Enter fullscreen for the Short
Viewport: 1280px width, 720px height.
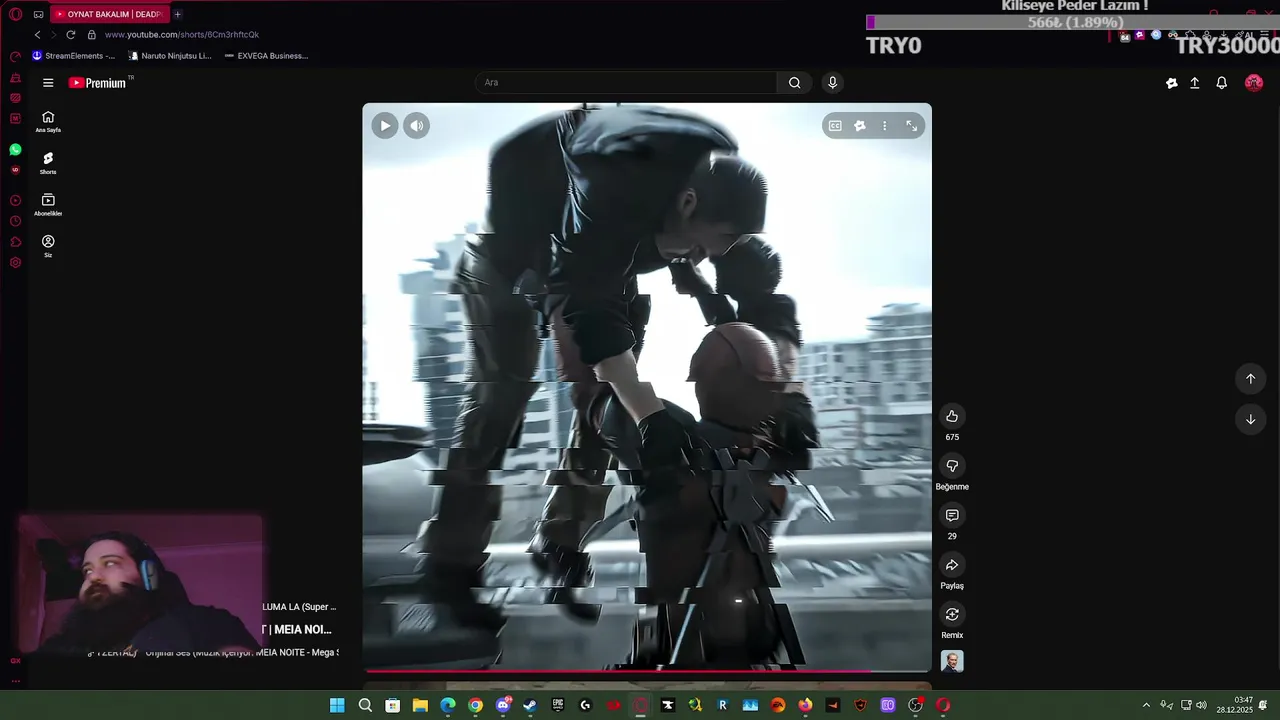(911, 126)
